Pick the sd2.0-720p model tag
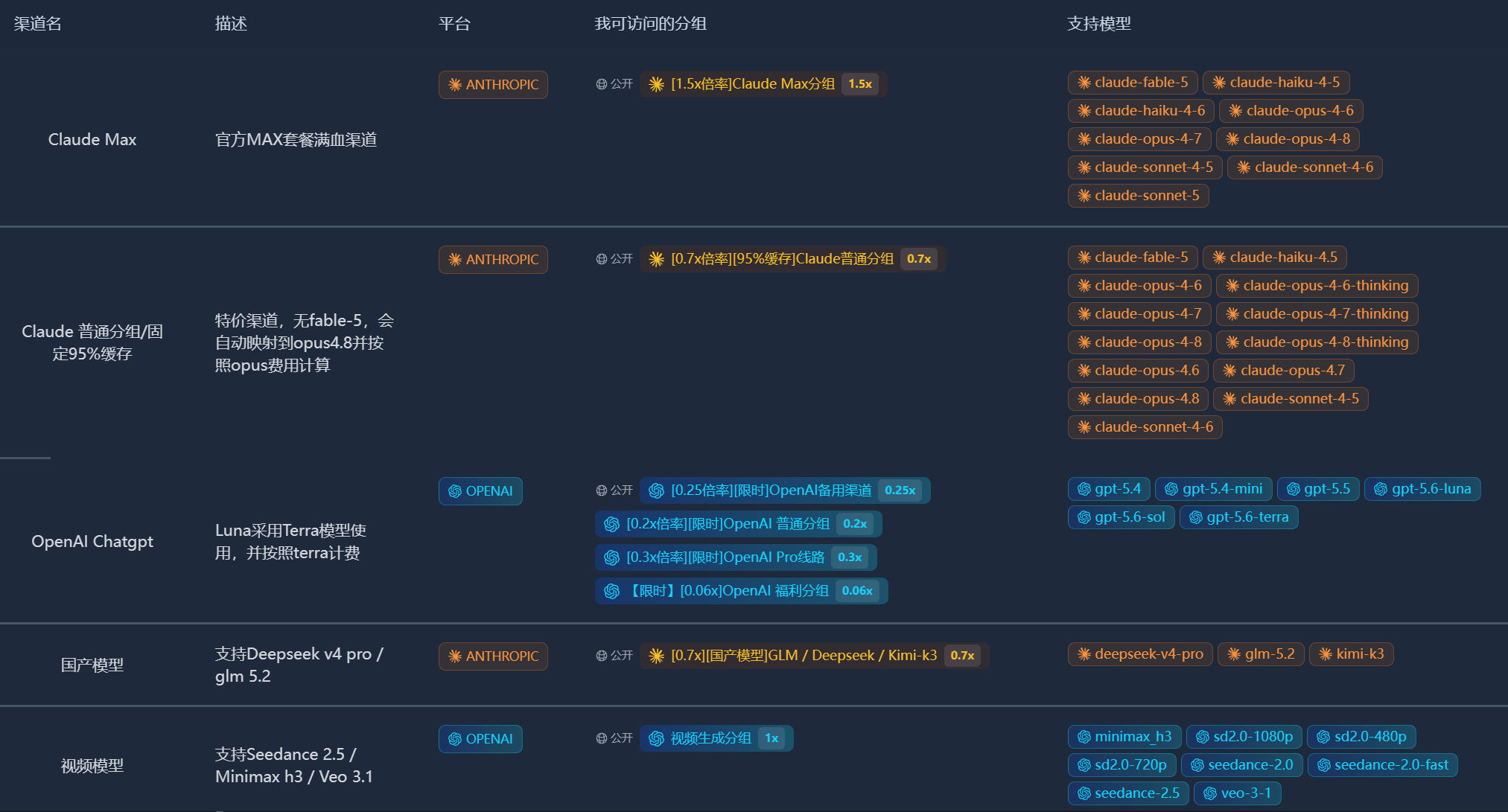The width and height of the screenshot is (1508, 812). click(x=1122, y=765)
